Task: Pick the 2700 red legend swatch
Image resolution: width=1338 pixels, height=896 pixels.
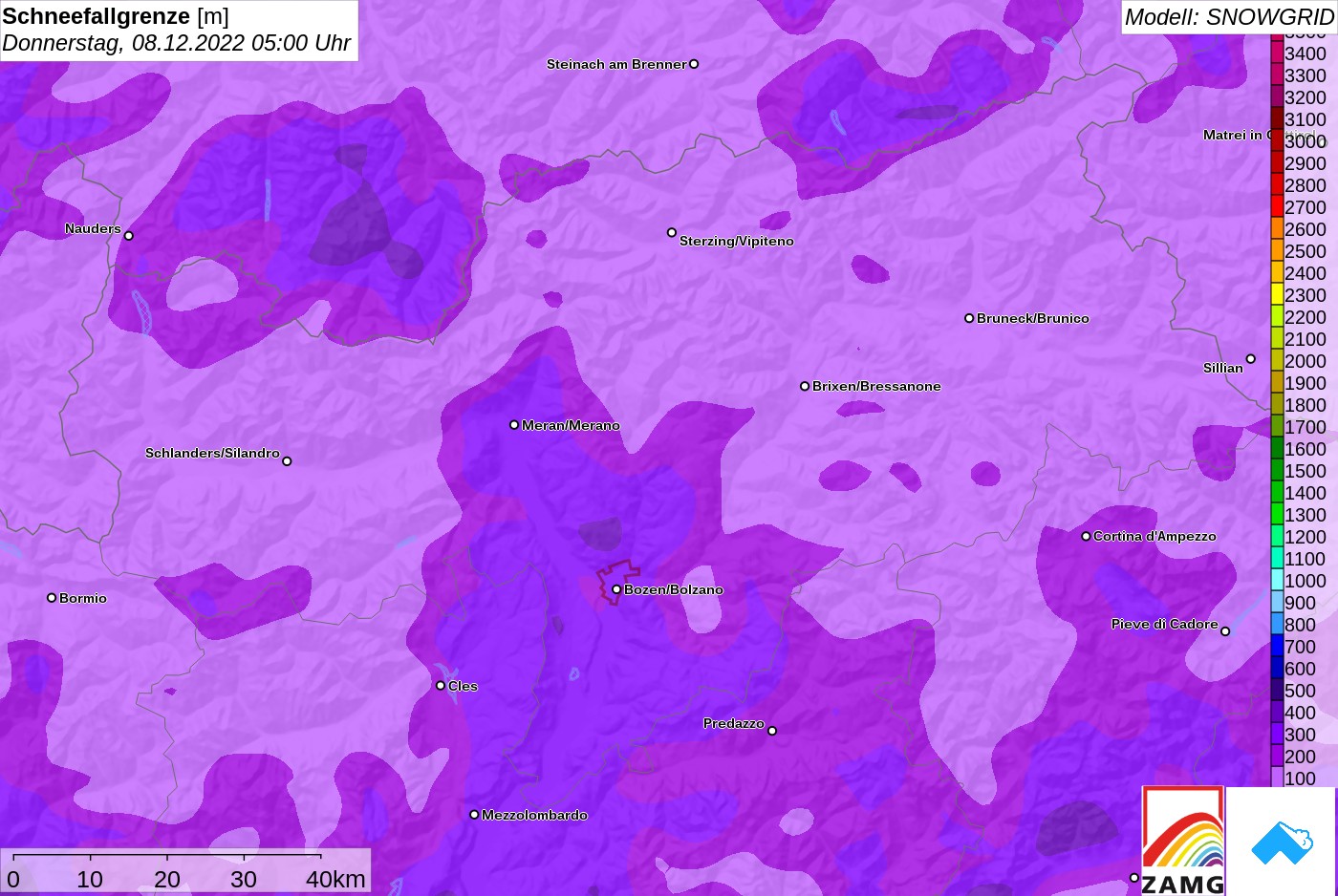Action: click(x=1277, y=207)
